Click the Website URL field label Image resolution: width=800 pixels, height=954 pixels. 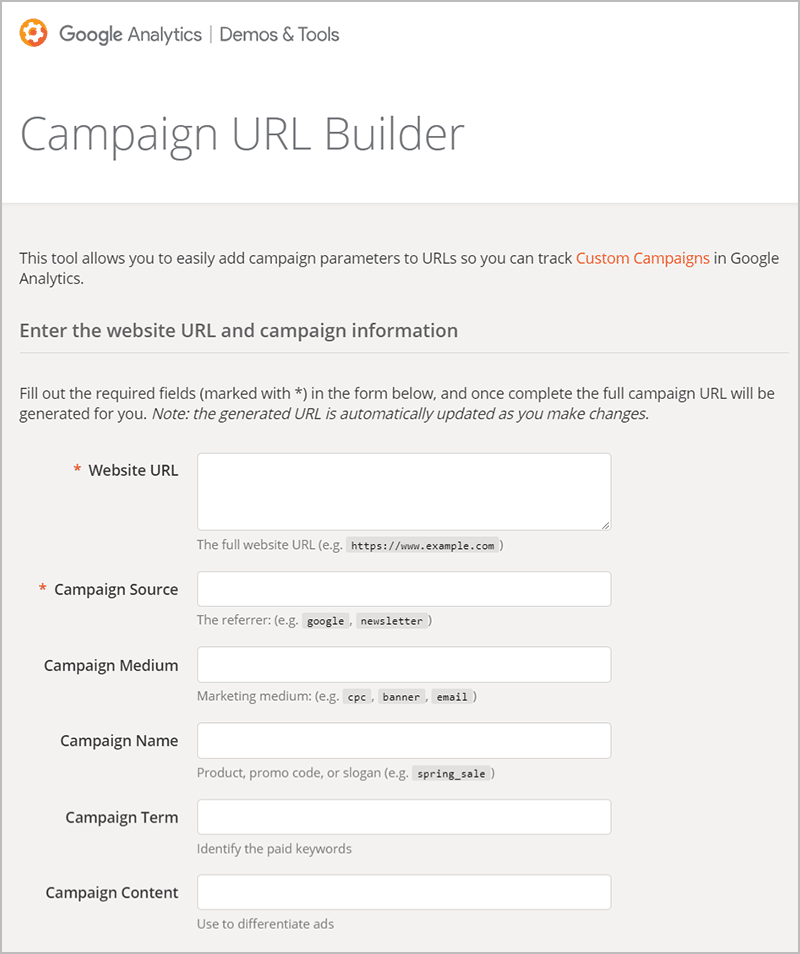(x=133, y=470)
